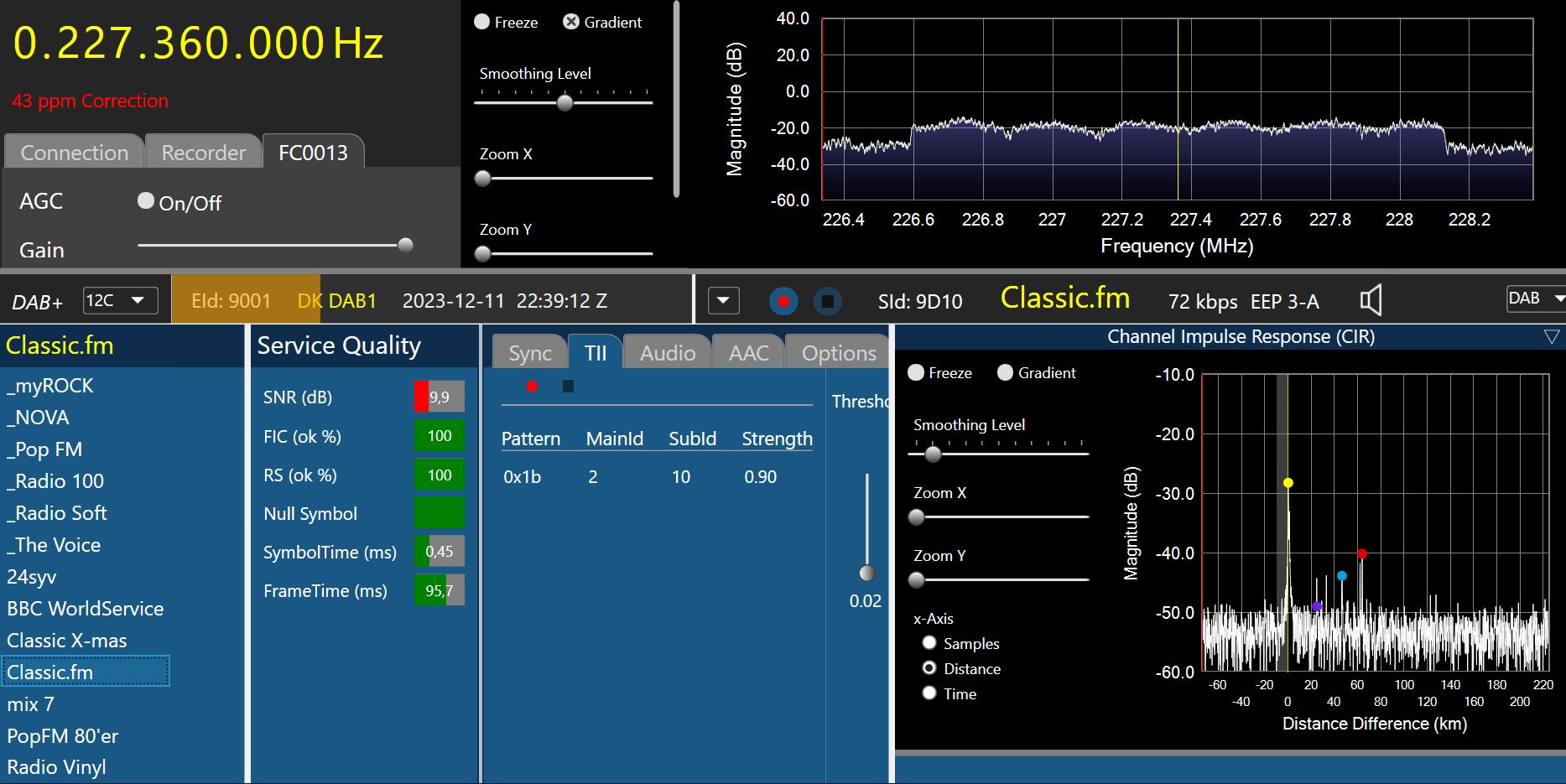The image size is (1566, 784).
Task: Click the red record button
Action: coord(783,301)
